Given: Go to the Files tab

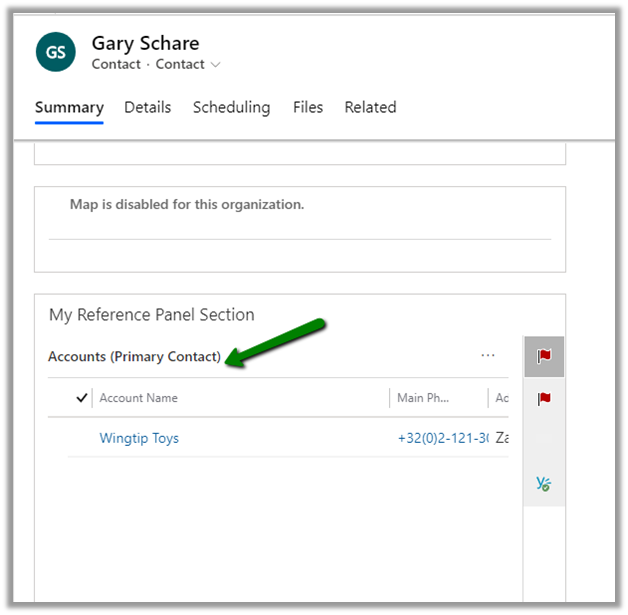Looking at the screenshot, I should [x=308, y=107].
